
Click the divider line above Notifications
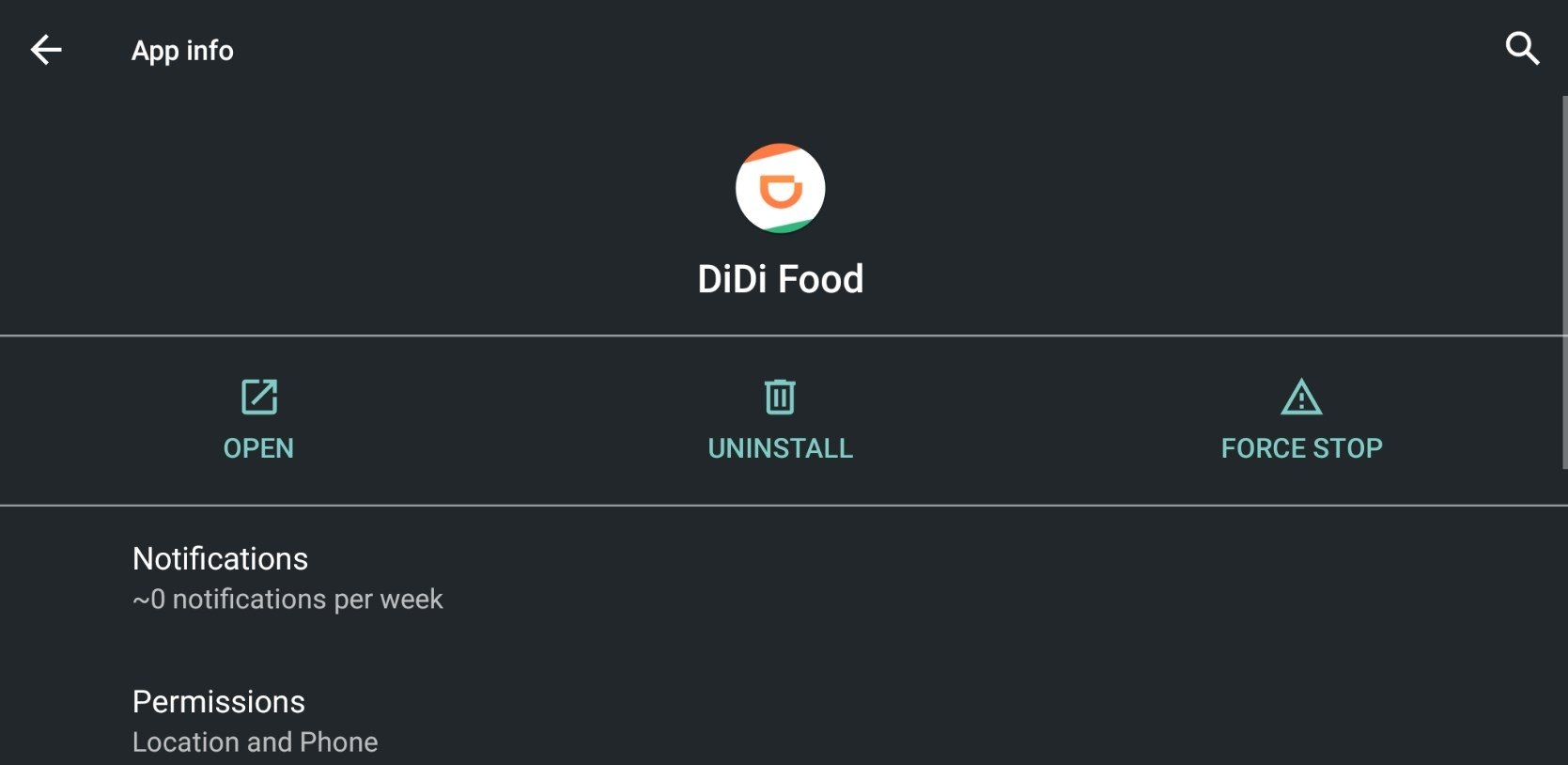click(x=784, y=506)
